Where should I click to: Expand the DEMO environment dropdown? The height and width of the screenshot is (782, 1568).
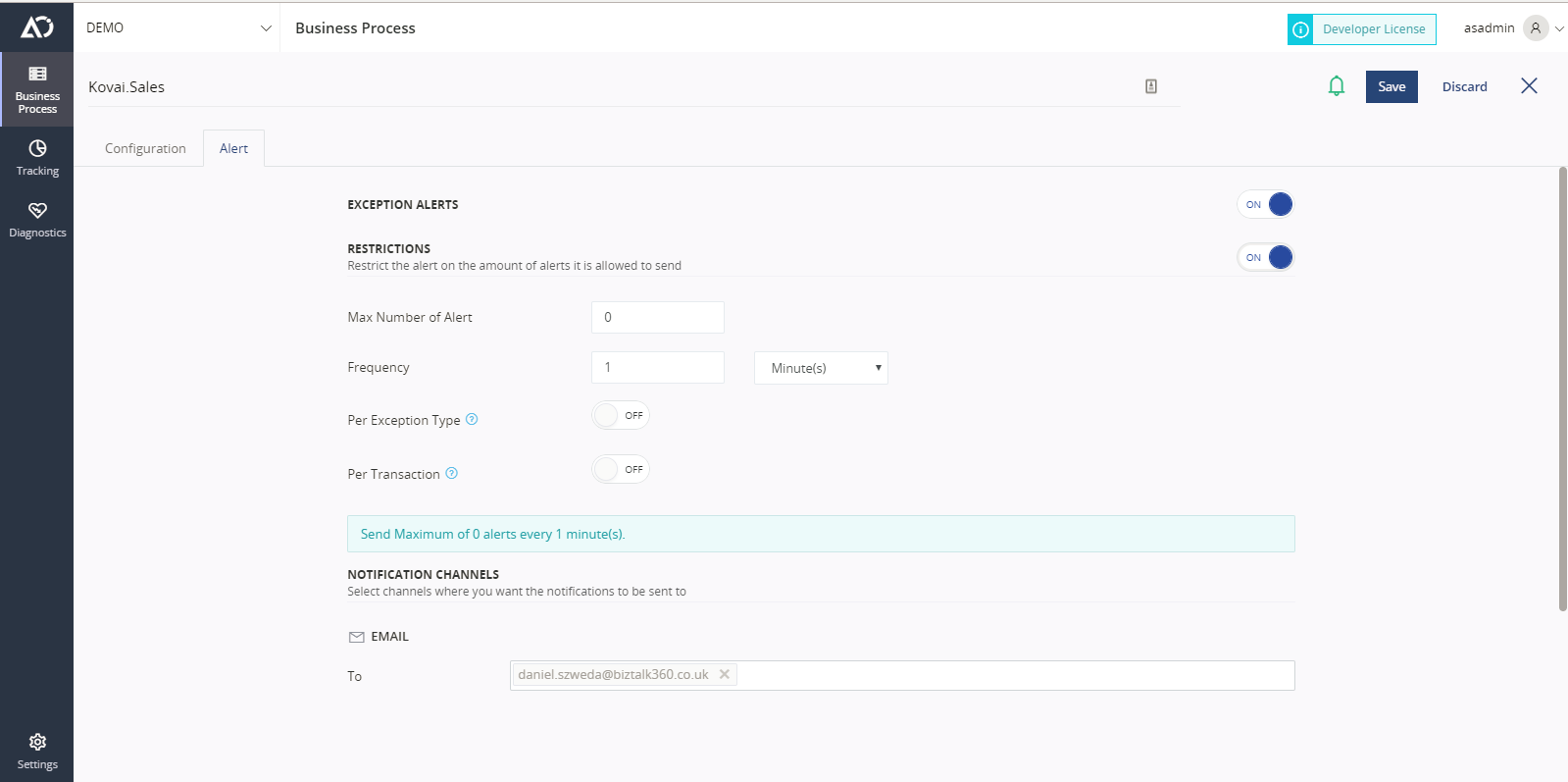point(177,27)
